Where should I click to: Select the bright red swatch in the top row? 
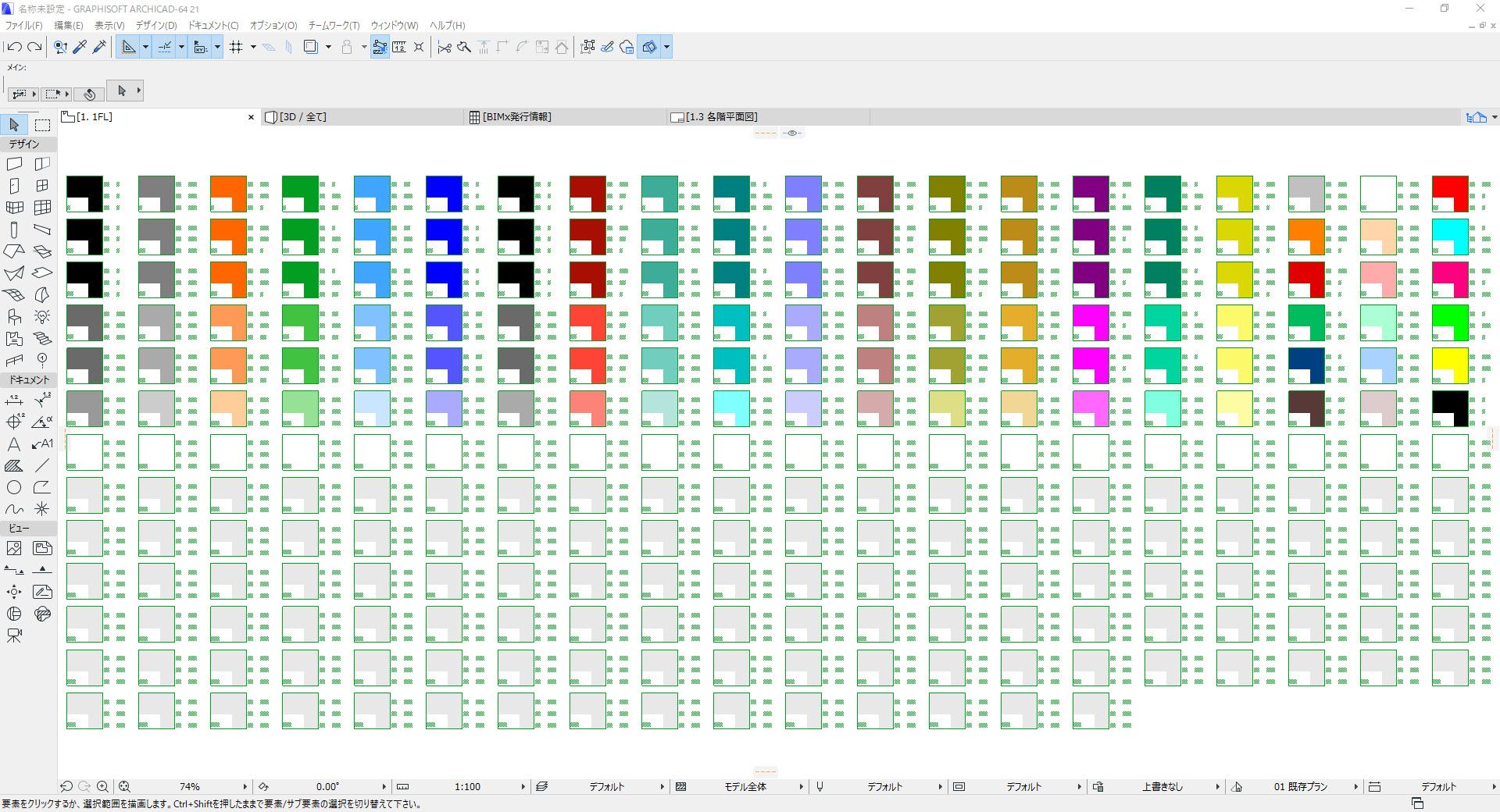tap(1450, 194)
